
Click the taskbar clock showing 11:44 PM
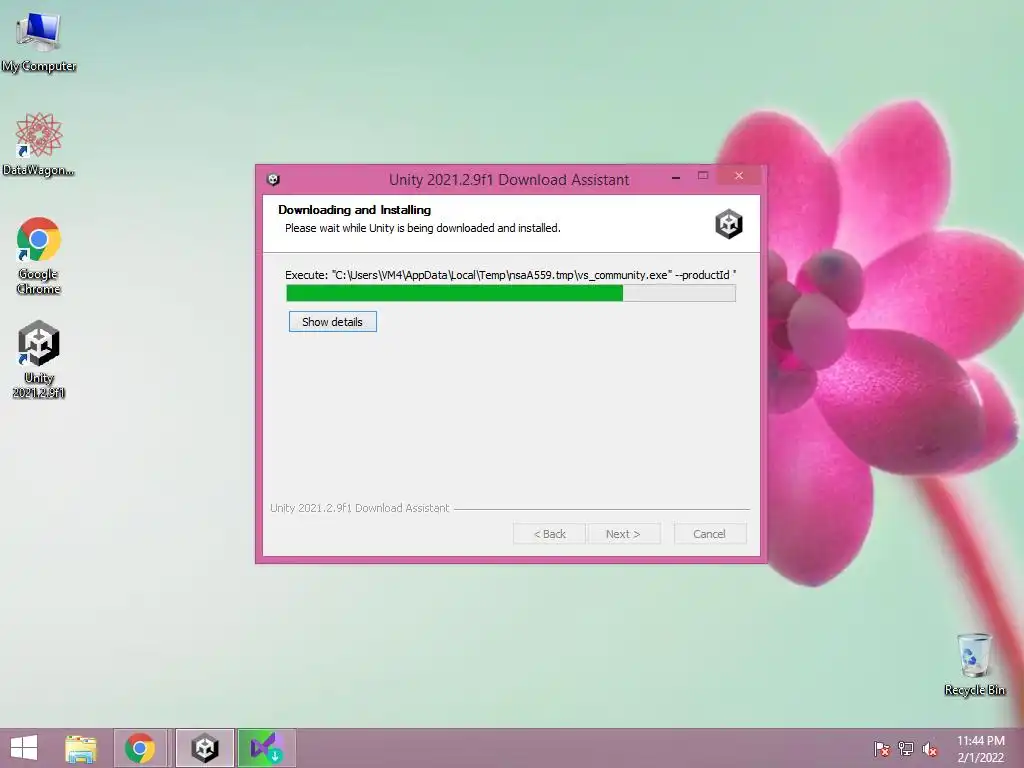click(981, 749)
